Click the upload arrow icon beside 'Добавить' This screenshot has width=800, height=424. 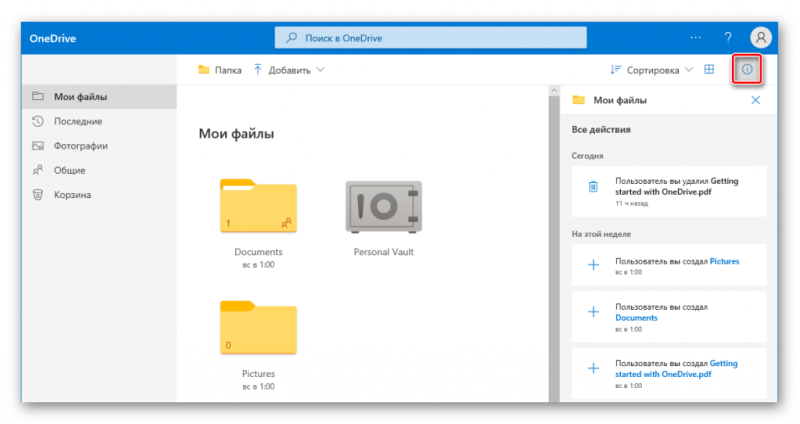pos(258,70)
